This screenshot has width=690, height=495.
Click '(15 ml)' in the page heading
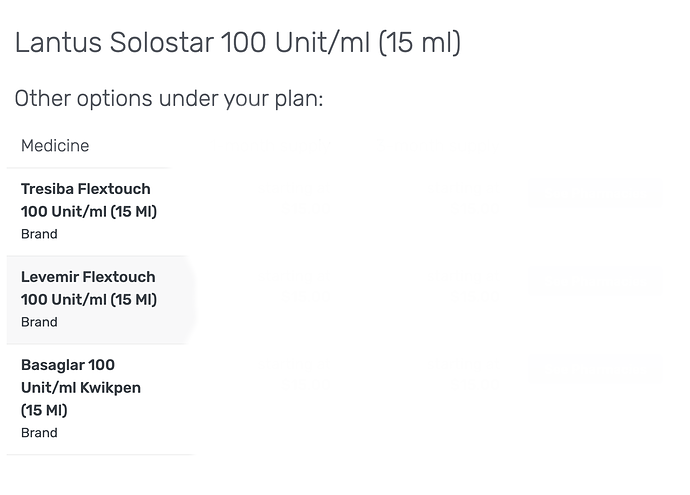click(x=419, y=44)
